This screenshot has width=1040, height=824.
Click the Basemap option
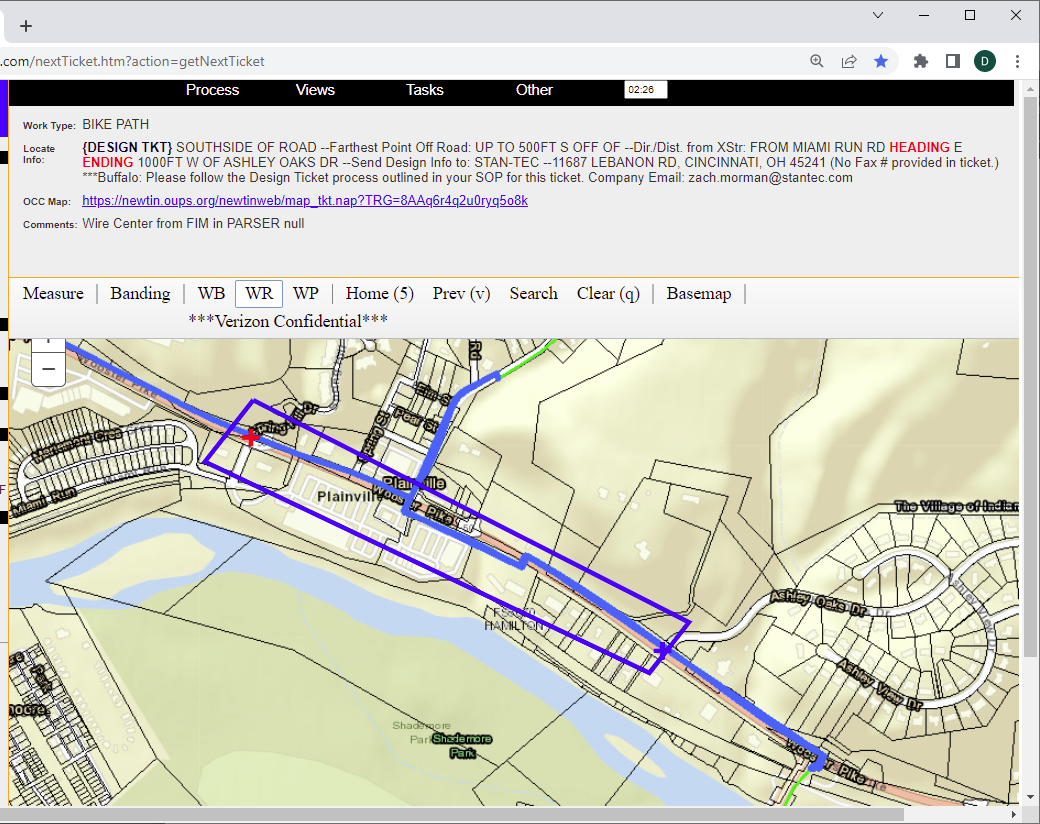pos(699,293)
